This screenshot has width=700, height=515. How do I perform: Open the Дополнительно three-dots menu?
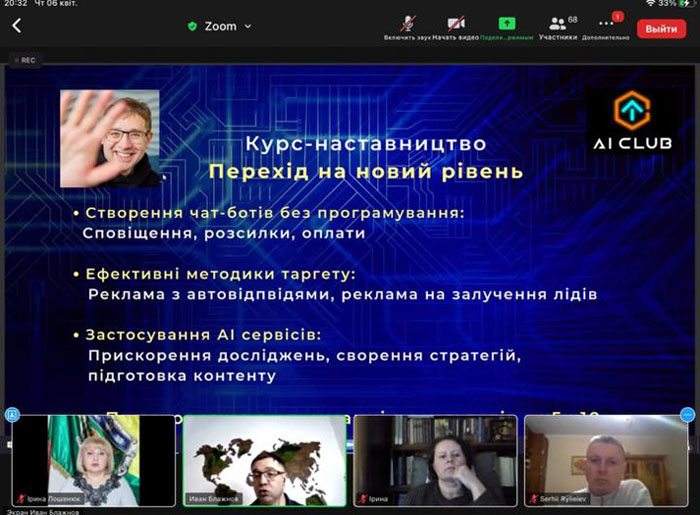(x=606, y=23)
